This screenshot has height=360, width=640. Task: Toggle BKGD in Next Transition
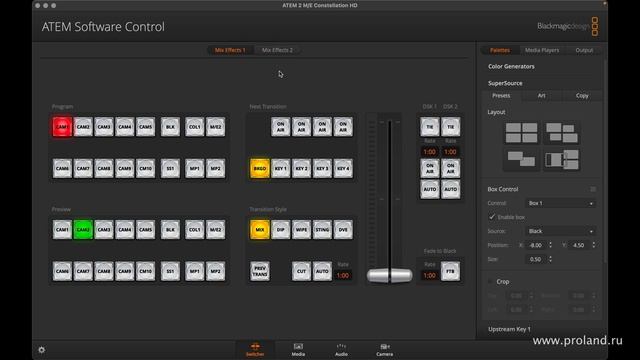click(x=260, y=168)
